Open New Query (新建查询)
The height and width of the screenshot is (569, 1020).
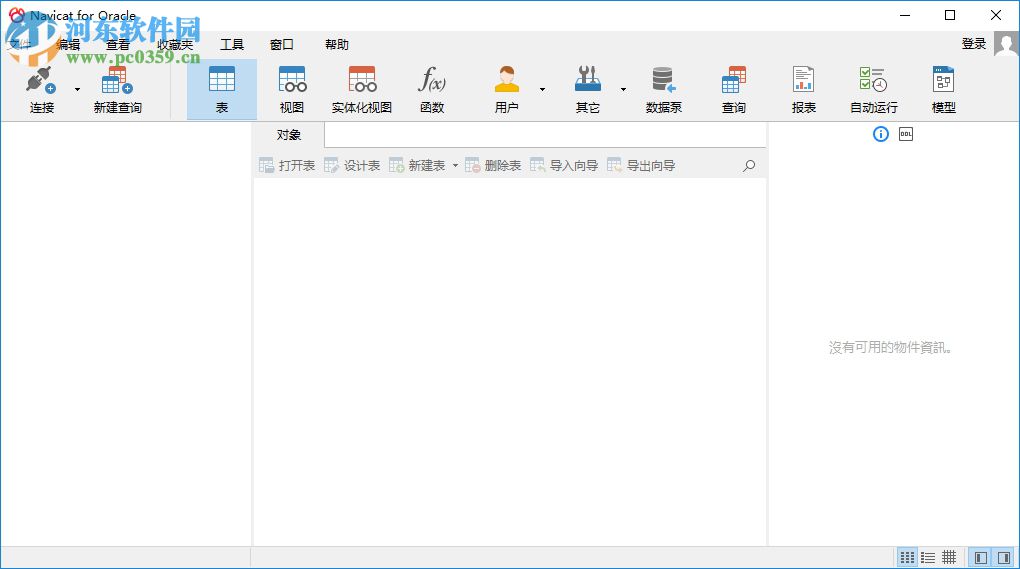(x=118, y=90)
